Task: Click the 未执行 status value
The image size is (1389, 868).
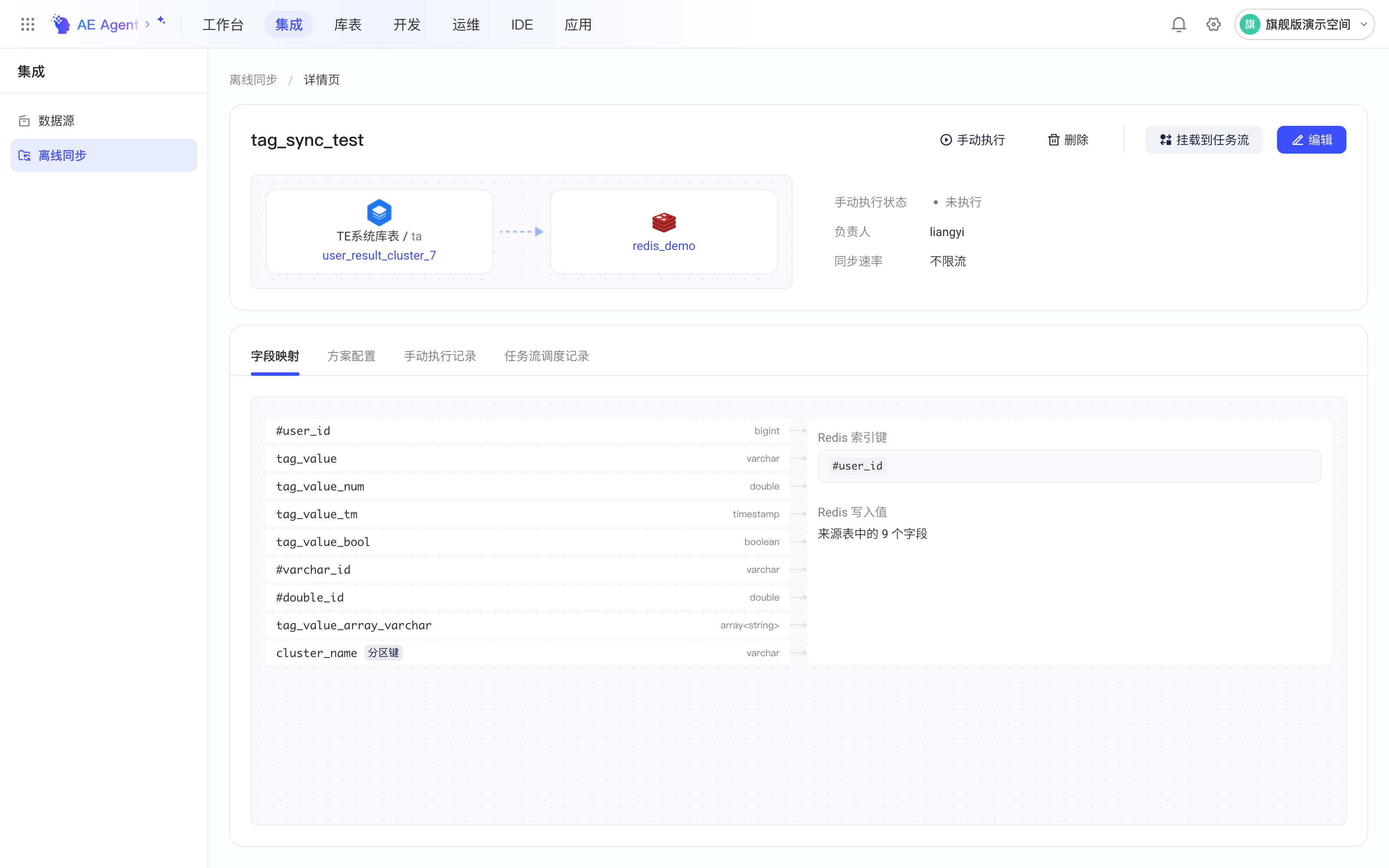Action: pos(964,202)
